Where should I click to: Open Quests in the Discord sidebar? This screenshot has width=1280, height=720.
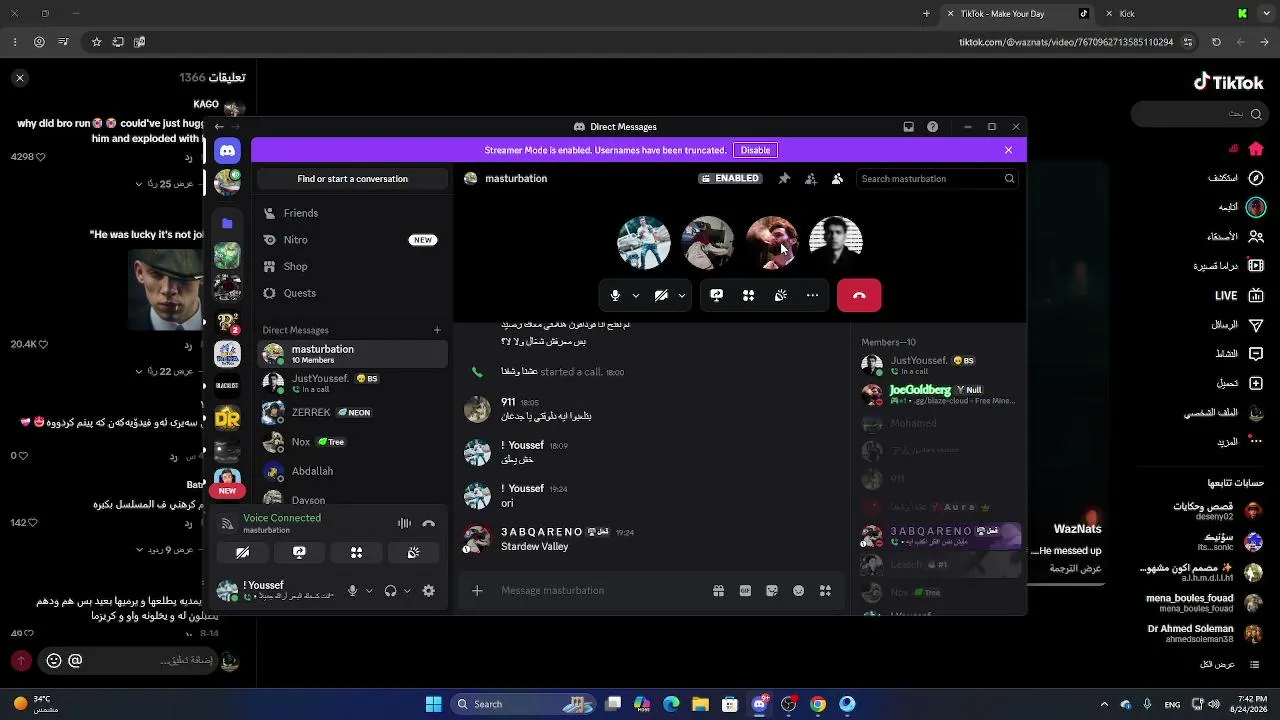coord(352,293)
